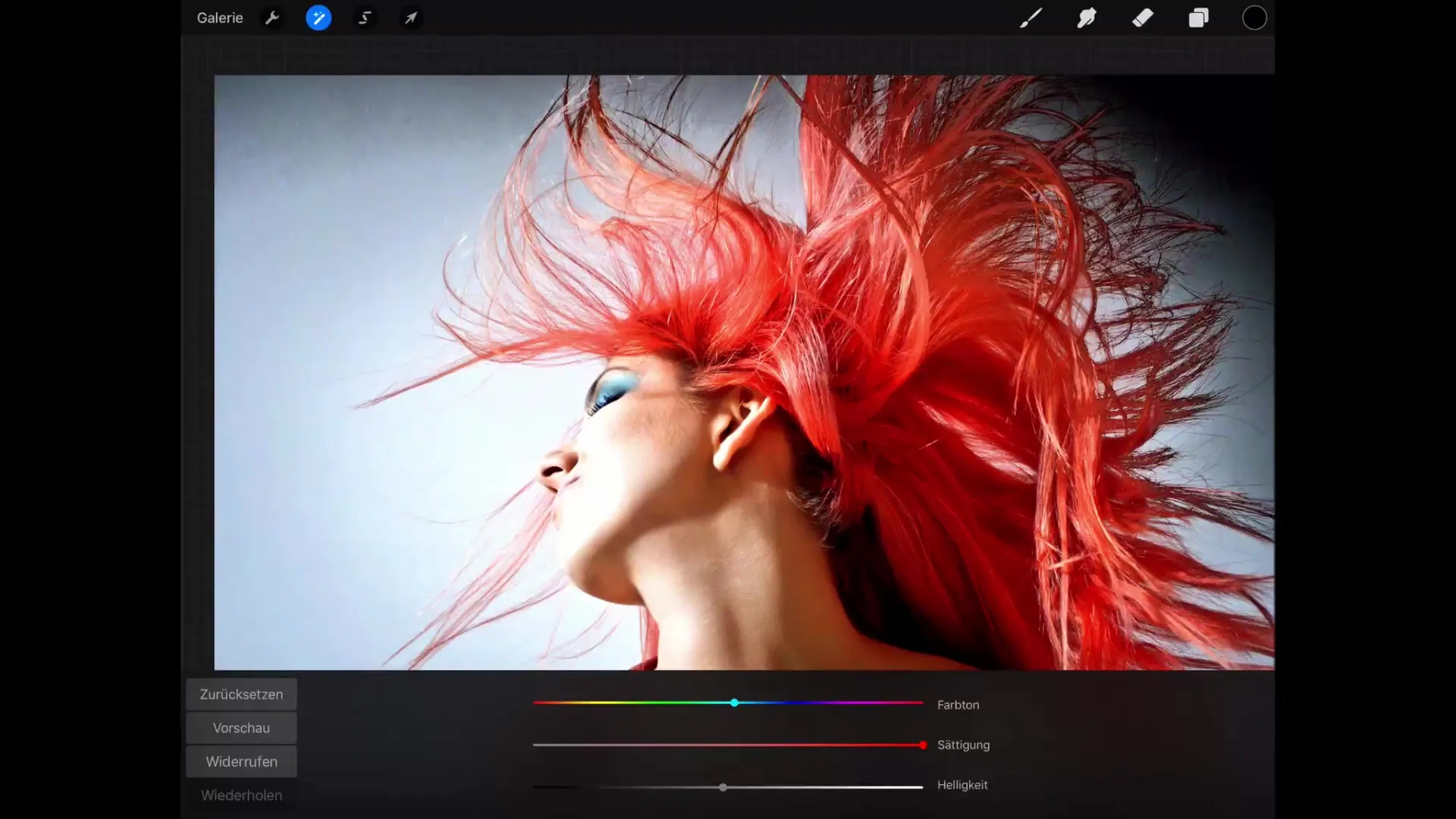Click the Sättigung label
Viewport: 1456px width, 819px height.
click(963, 745)
